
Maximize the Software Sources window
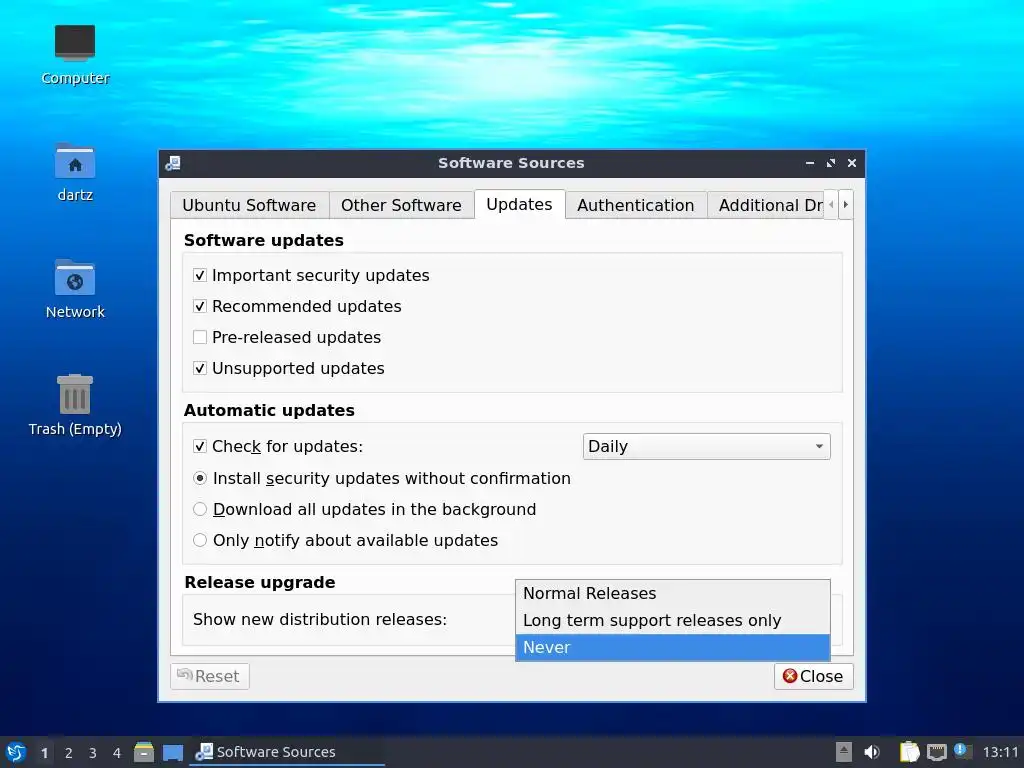click(831, 163)
